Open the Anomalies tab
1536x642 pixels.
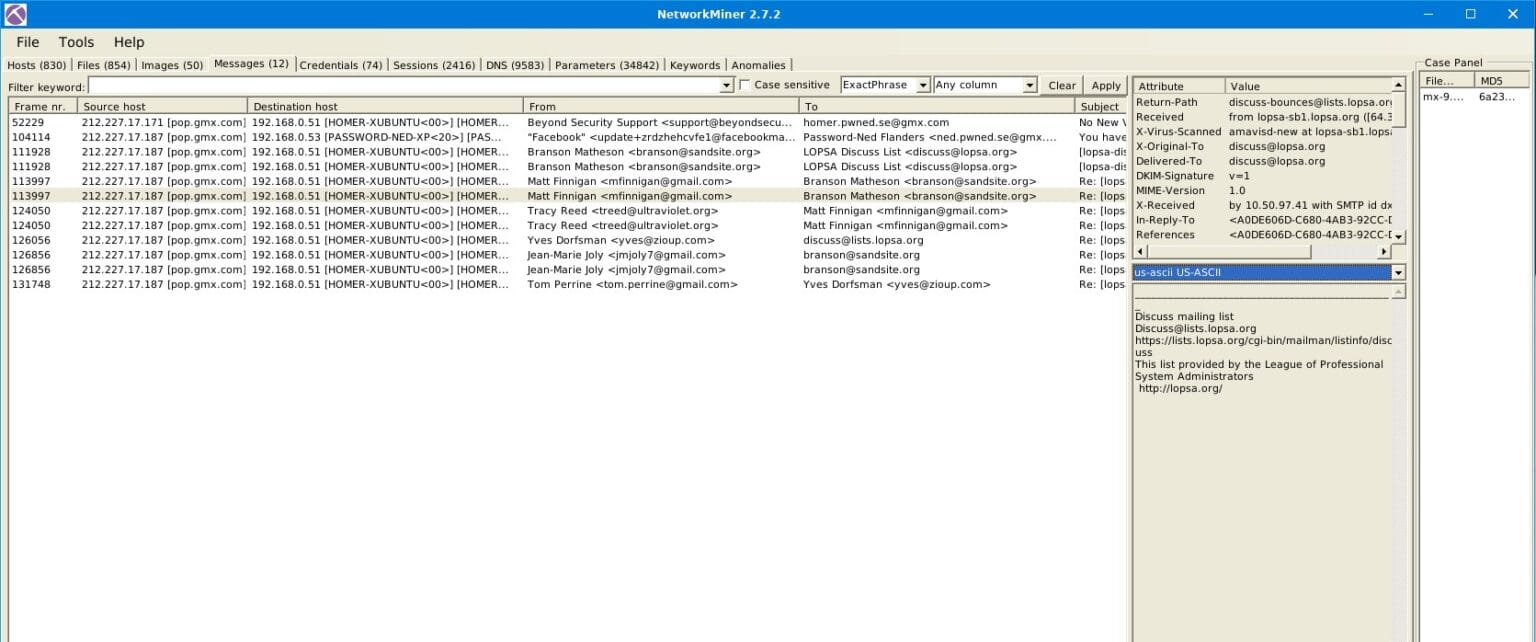click(x=758, y=63)
